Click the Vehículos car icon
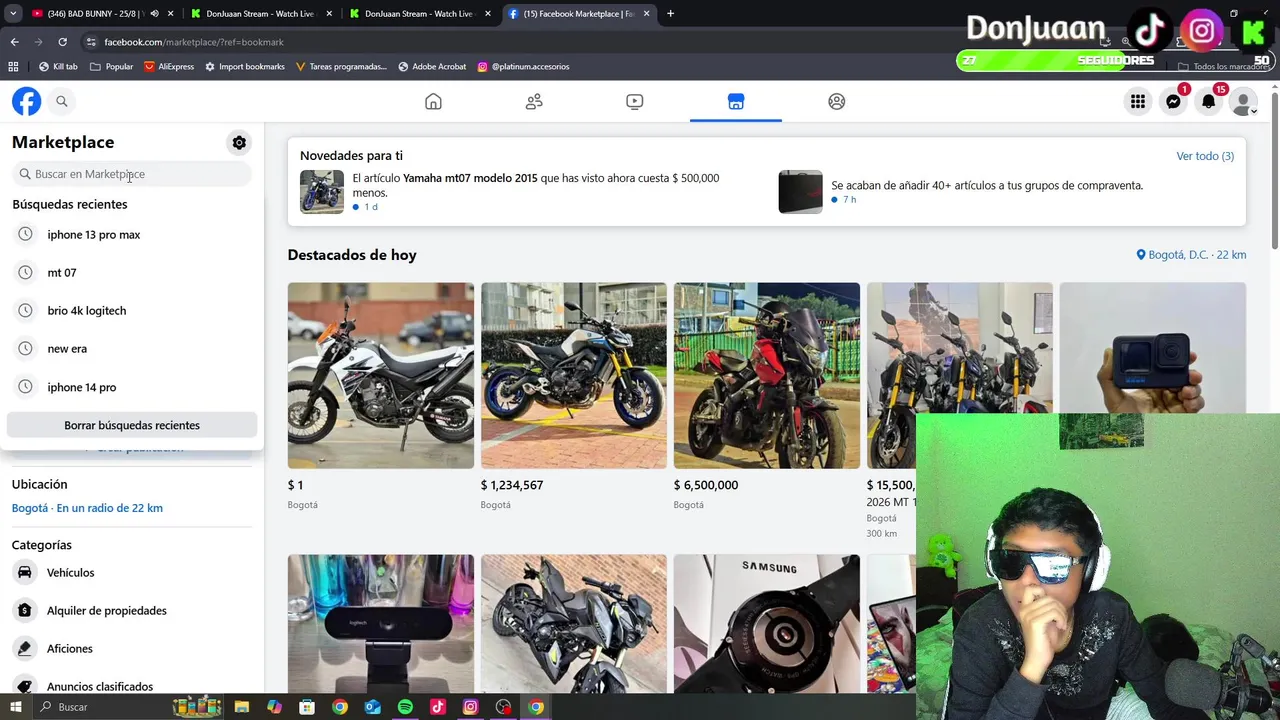The width and height of the screenshot is (1280, 720). click(25, 572)
